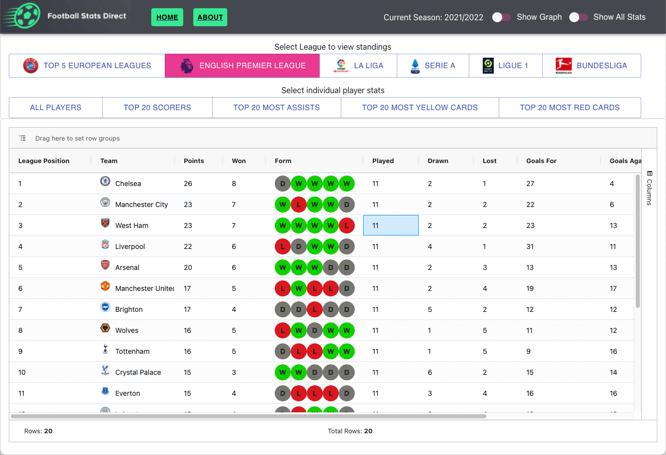Click the Liverpool club crest
This screenshot has height=455, width=666.
(x=105, y=244)
